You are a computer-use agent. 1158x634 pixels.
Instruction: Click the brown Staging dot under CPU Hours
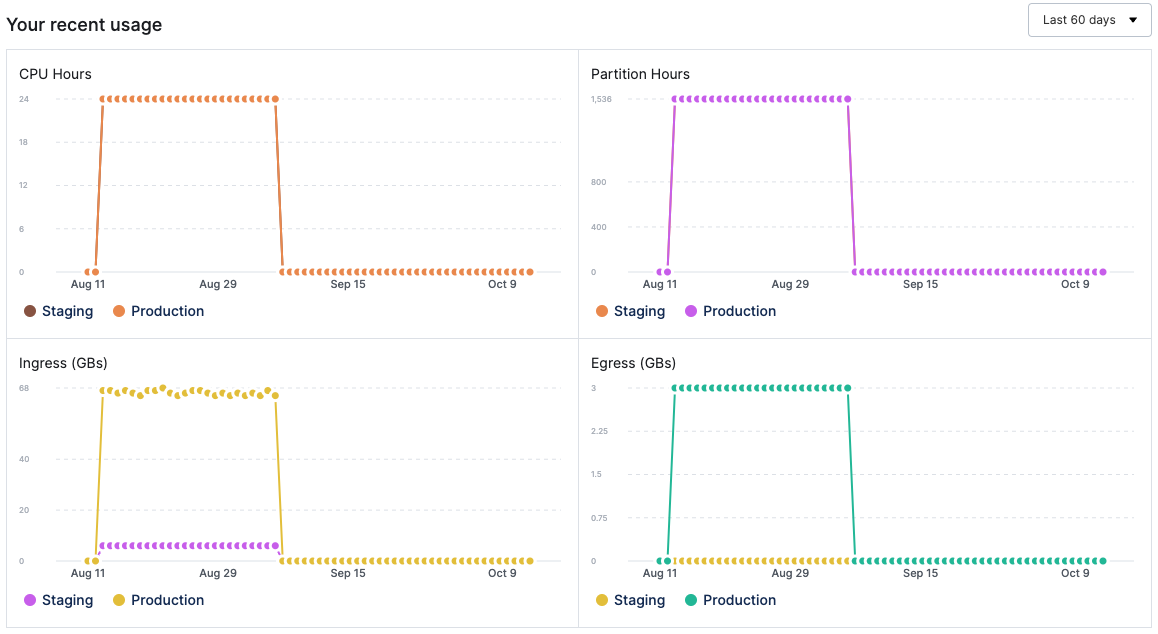(x=30, y=311)
